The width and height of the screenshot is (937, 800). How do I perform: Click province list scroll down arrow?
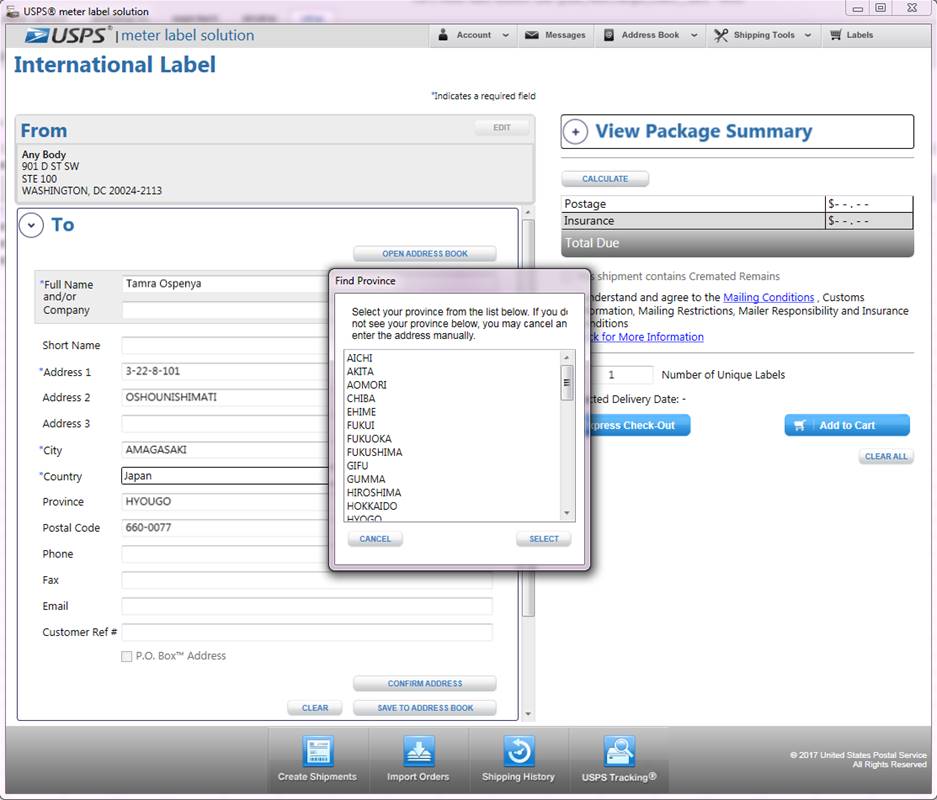click(567, 513)
